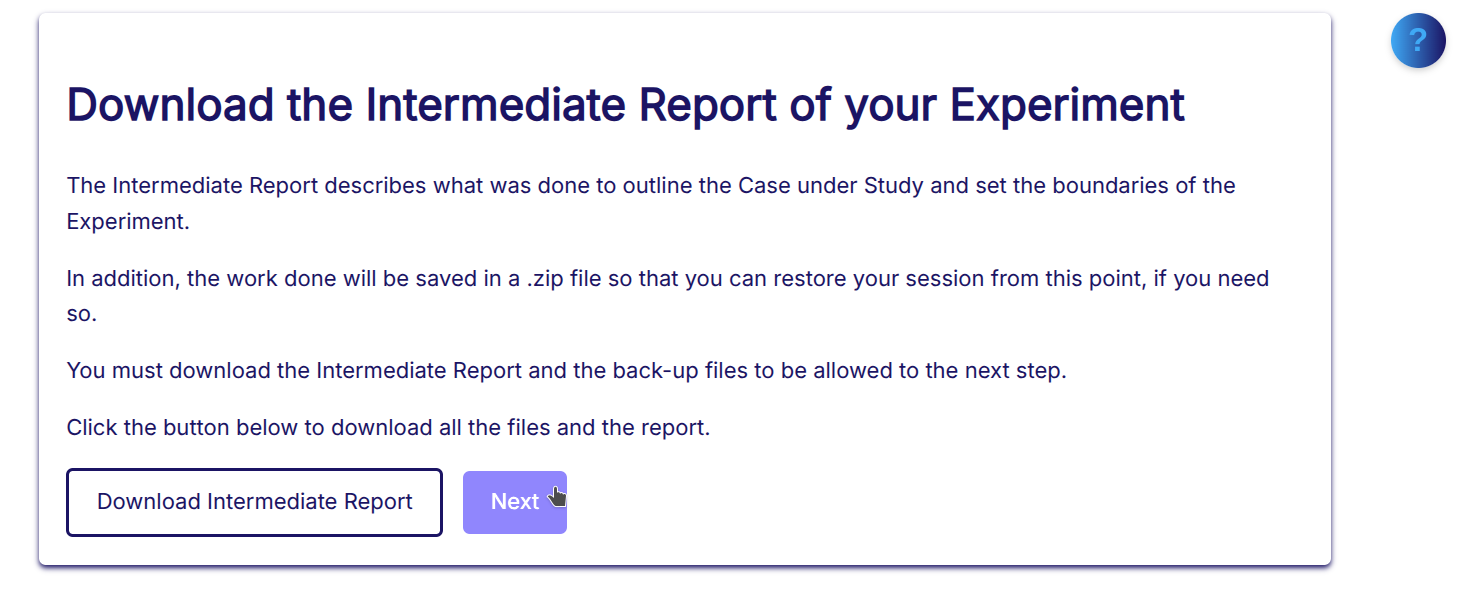Click the heading Download the Intermediate Report
Screen dimensions: 1463x611
(x=624, y=103)
